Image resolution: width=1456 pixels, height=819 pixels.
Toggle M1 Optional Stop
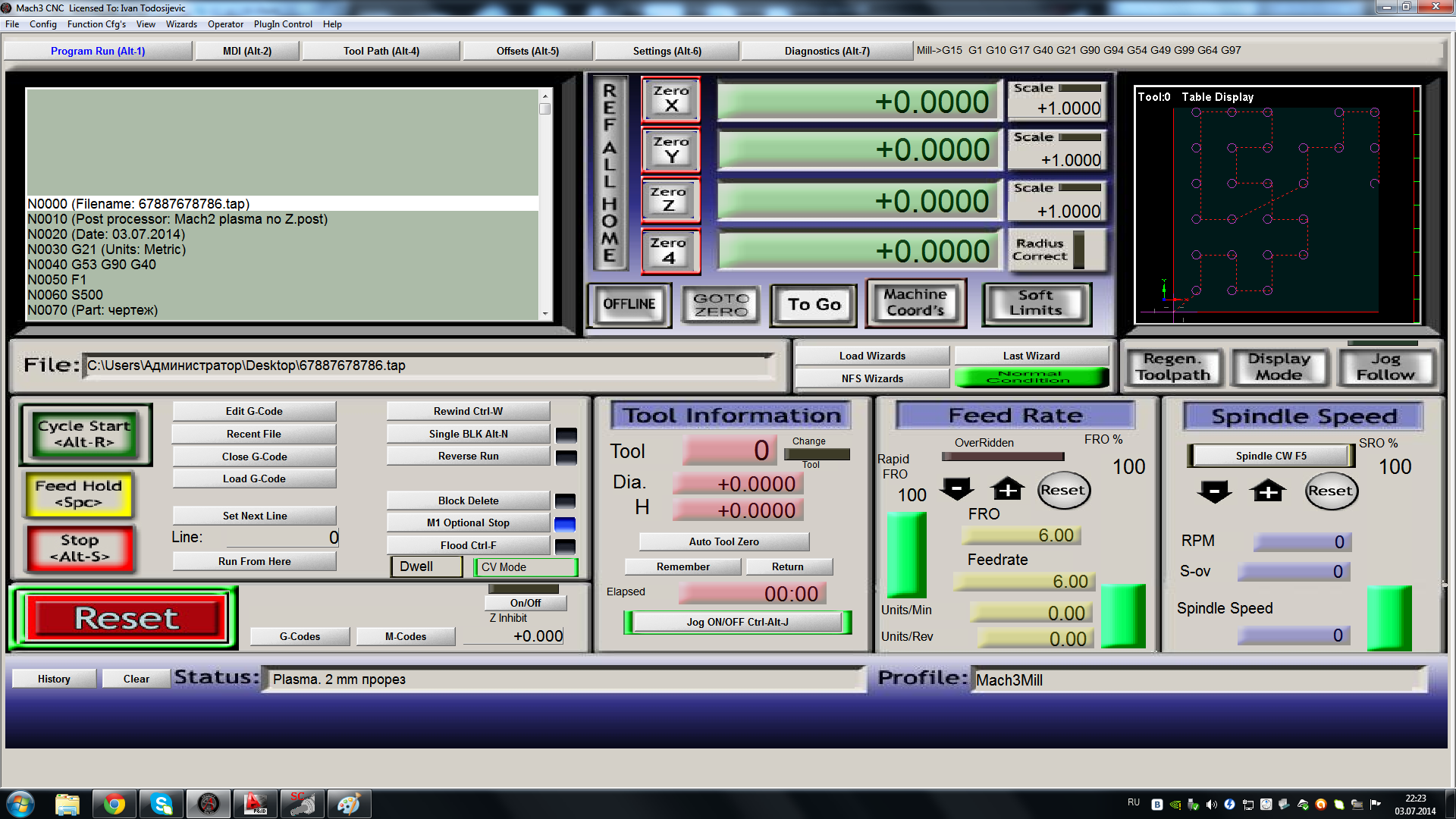click(x=468, y=523)
